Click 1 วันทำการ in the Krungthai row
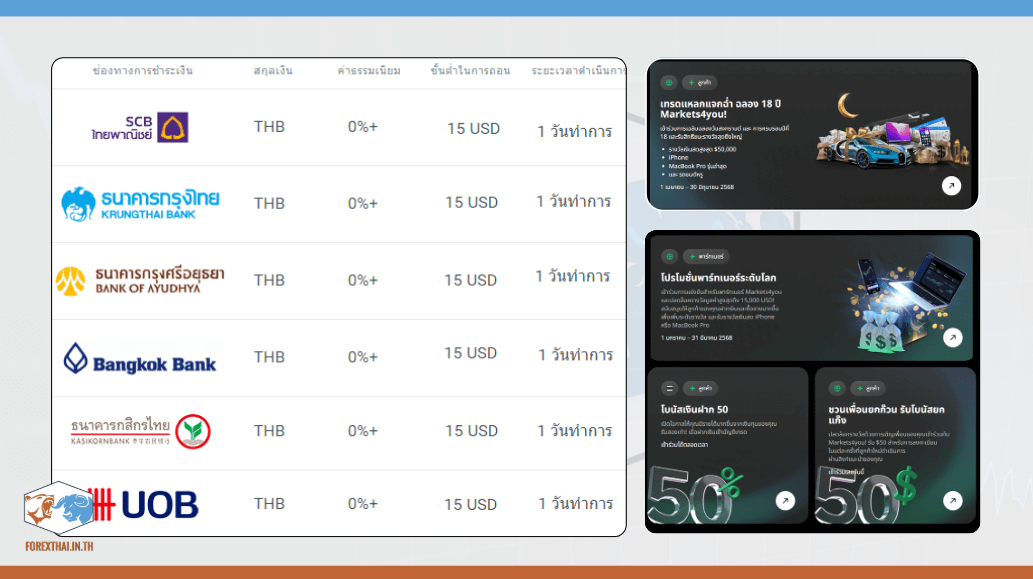This screenshot has height=579, width=1033. 573,201
